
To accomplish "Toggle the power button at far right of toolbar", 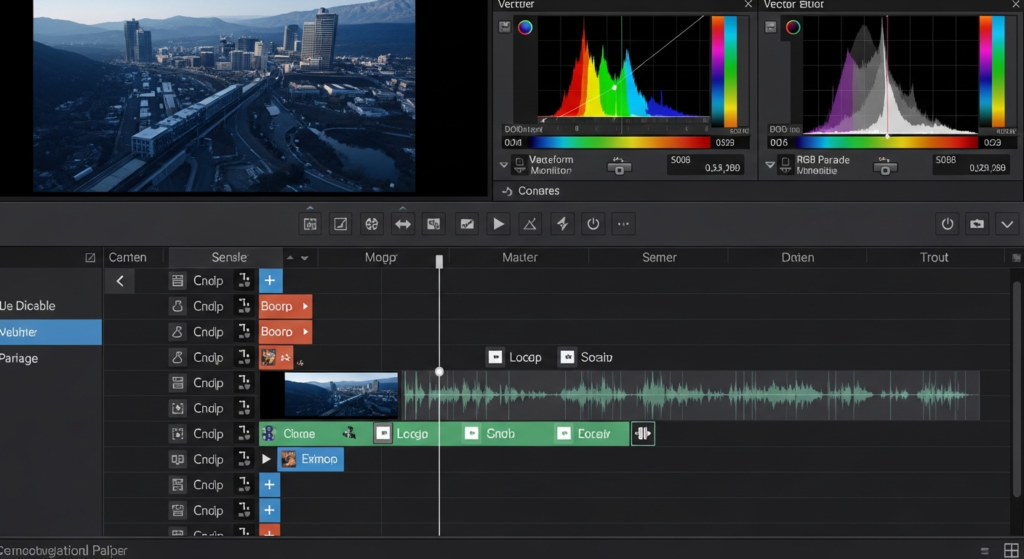I will tap(947, 224).
